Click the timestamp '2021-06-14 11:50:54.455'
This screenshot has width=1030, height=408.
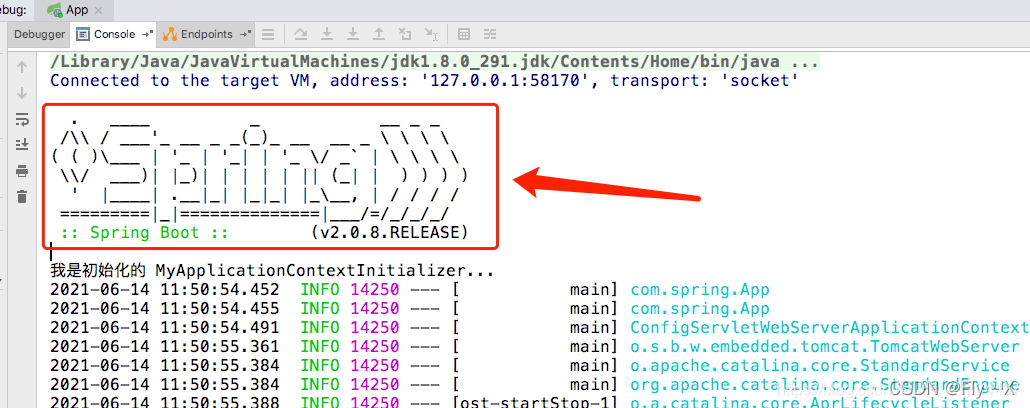pyautogui.click(x=164, y=309)
